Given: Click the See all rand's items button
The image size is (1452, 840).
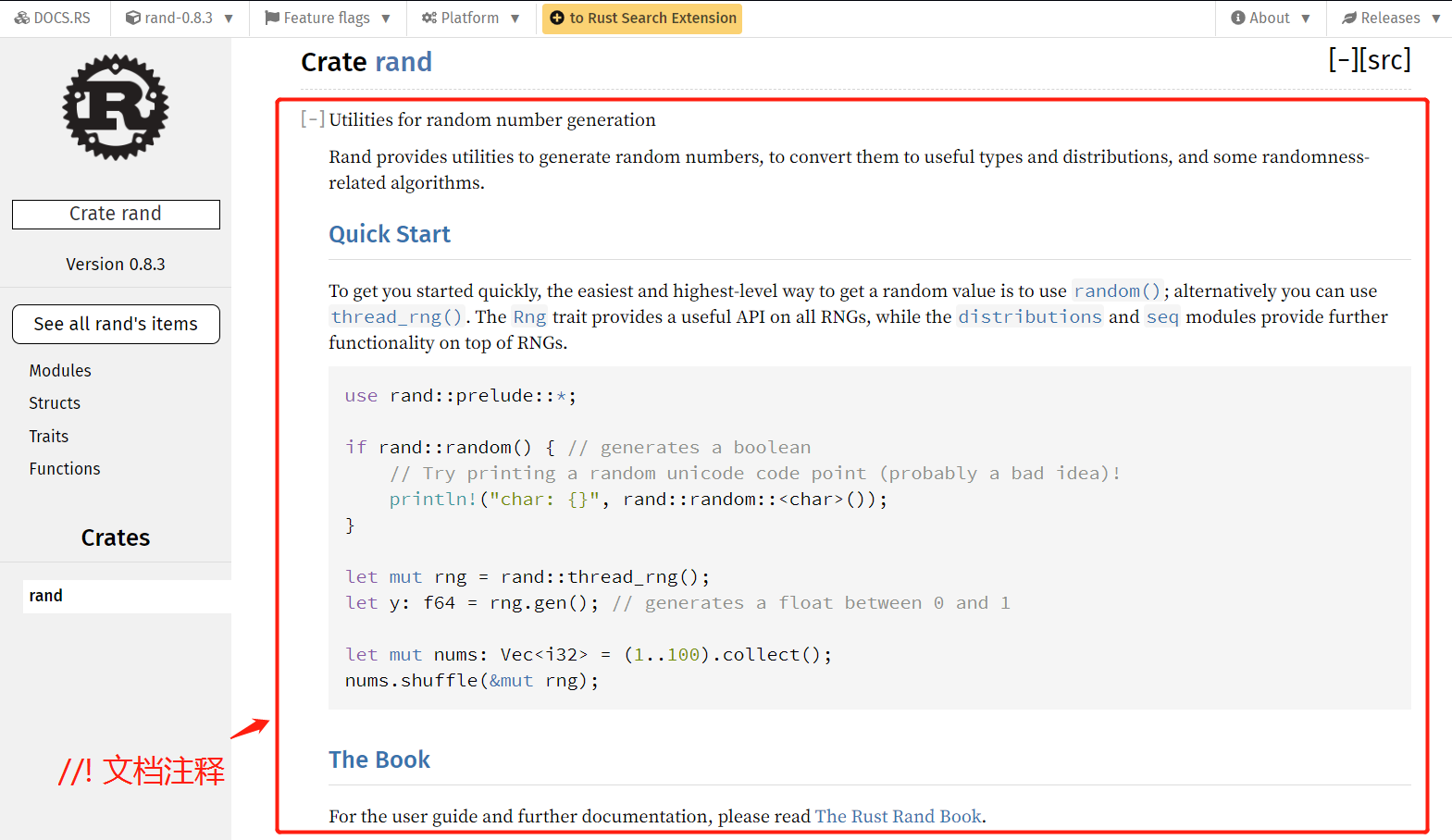Looking at the screenshot, I should (116, 324).
